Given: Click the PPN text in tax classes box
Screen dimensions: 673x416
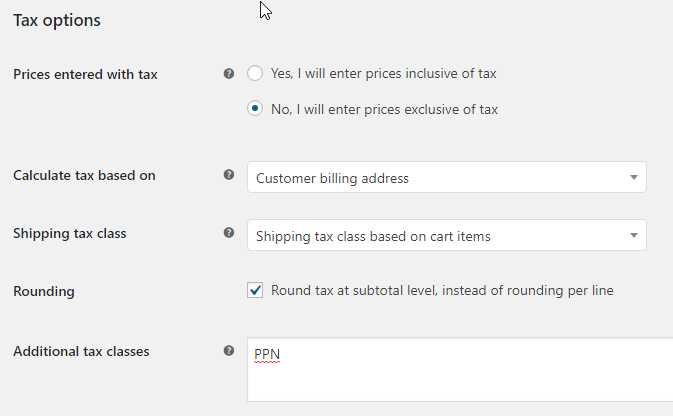Looking at the screenshot, I should click(267, 355).
